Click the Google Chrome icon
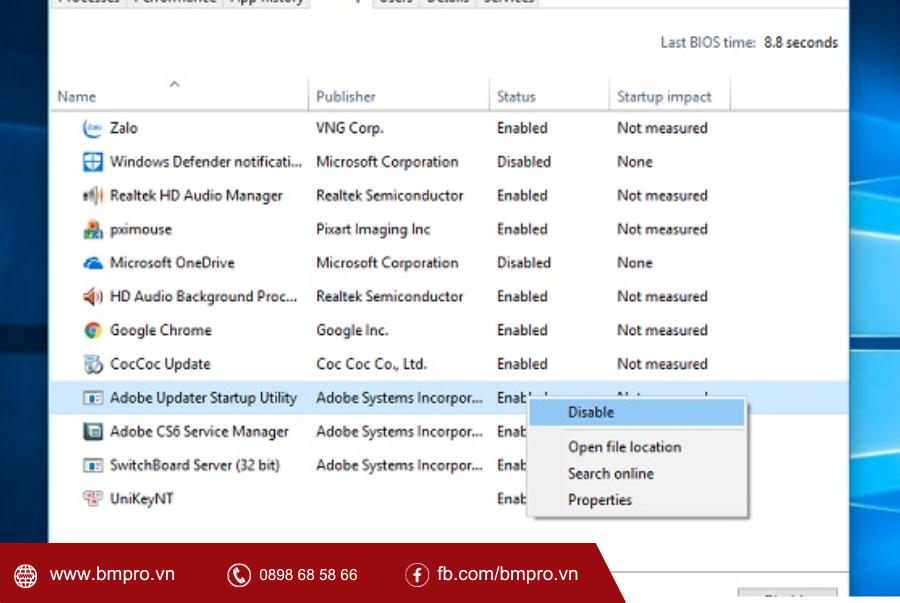This screenshot has width=900, height=603. [x=92, y=330]
